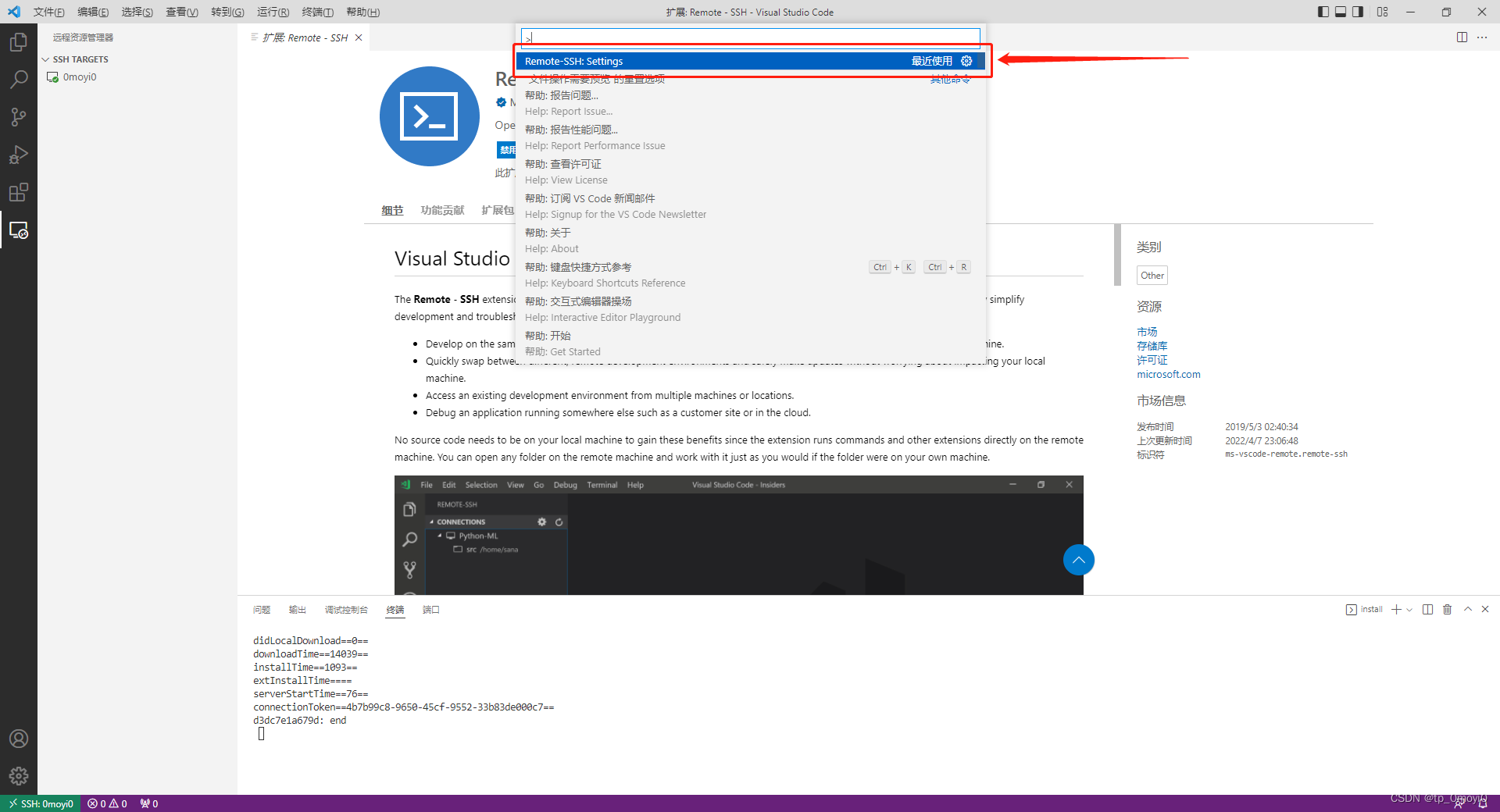The height and width of the screenshot is (812, 1500).
Task: Toggle the gear pin on Remote-SSH: Settings entry
Action: [967, 61]
